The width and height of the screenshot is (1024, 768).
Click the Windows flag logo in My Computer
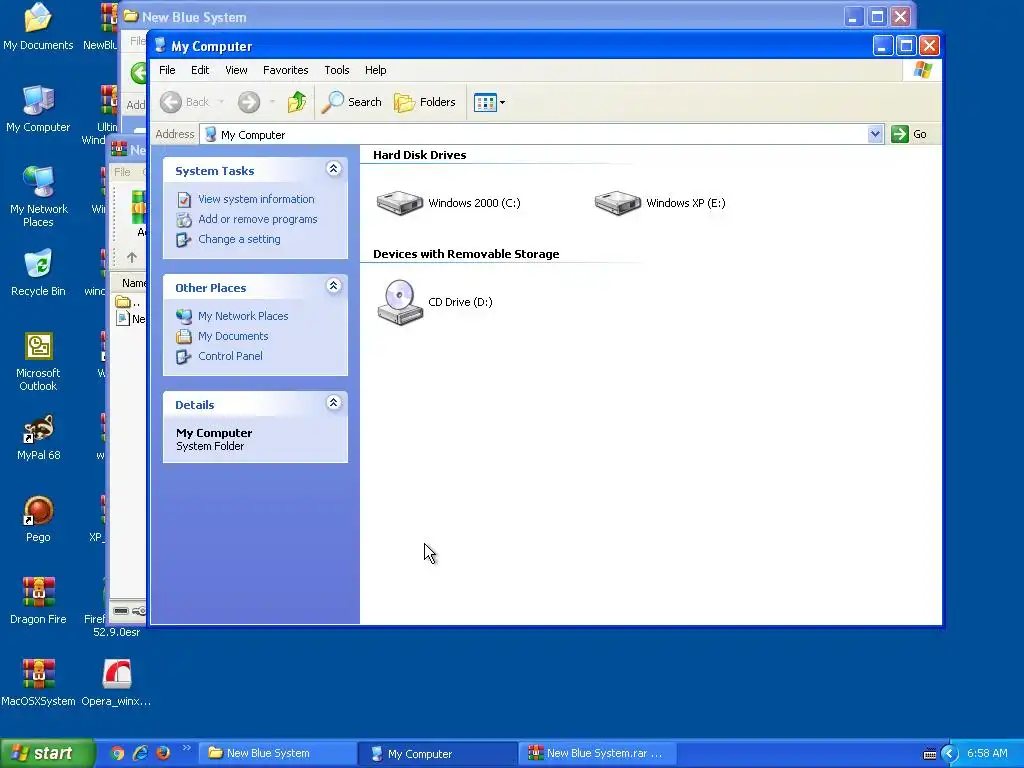tap(923, 70)
